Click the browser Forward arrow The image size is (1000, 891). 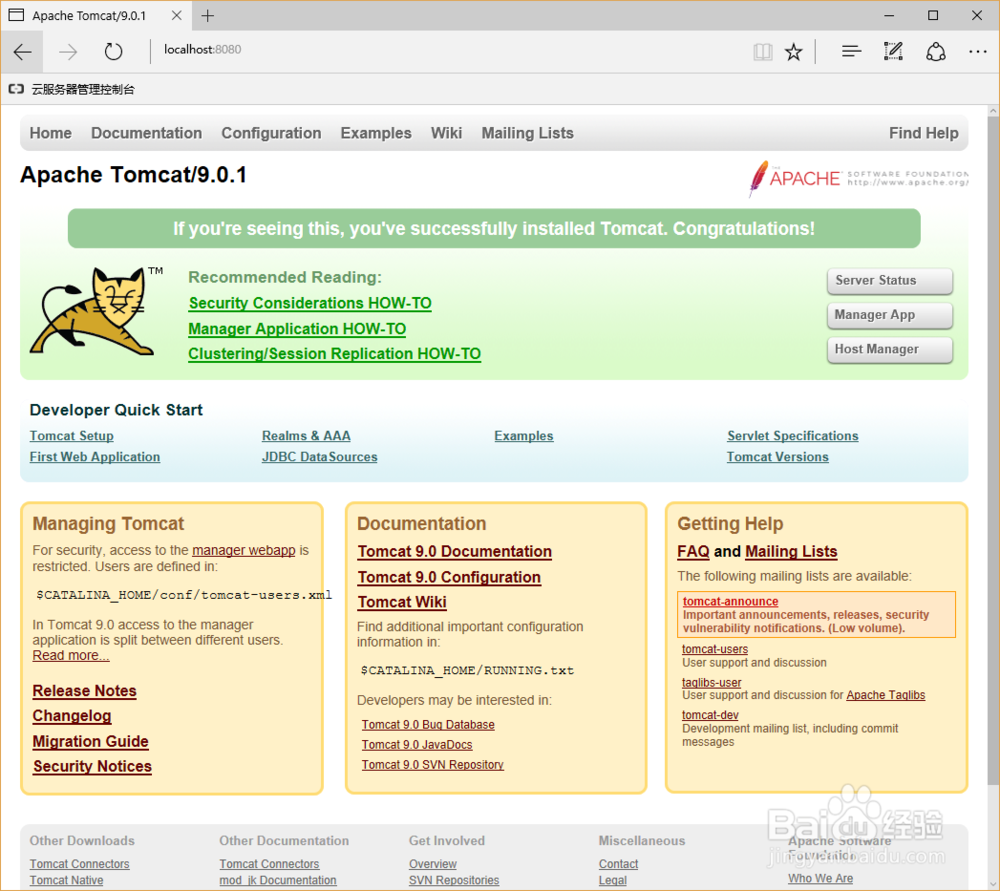pos(68,51)
